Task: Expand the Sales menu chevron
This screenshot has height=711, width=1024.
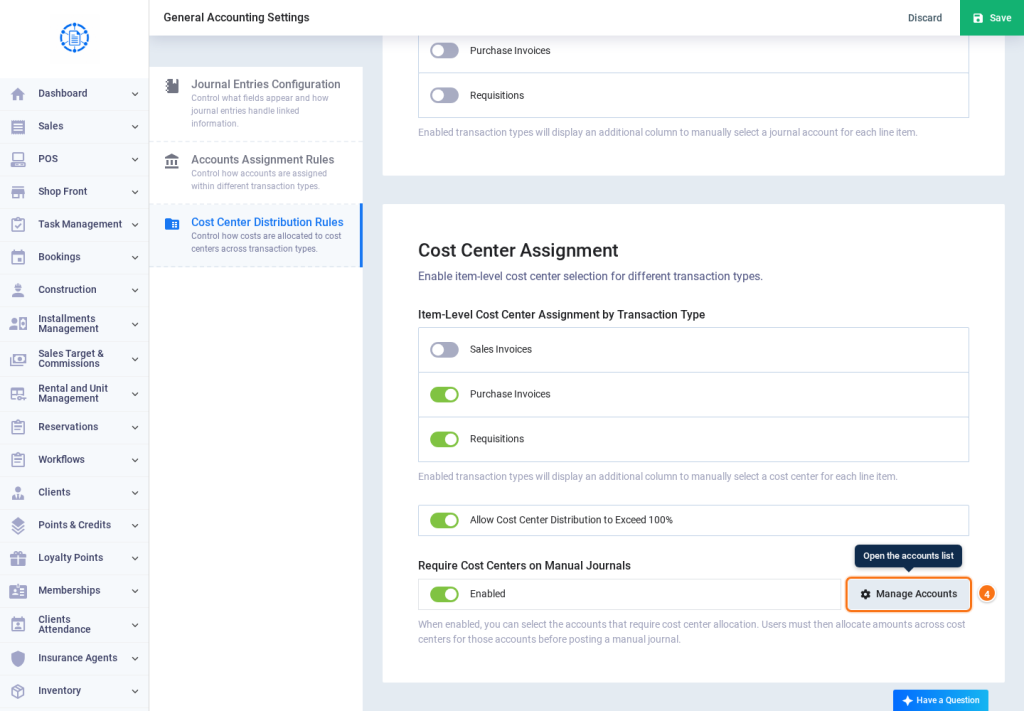Action: coord(135,127)
